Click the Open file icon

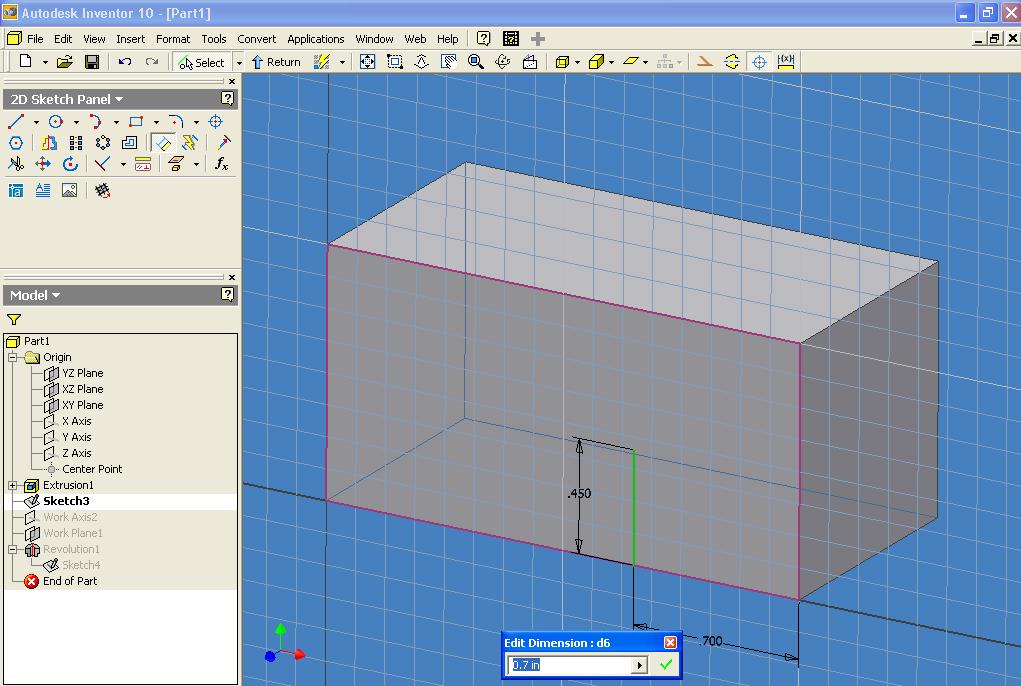[x=64, y=62]
